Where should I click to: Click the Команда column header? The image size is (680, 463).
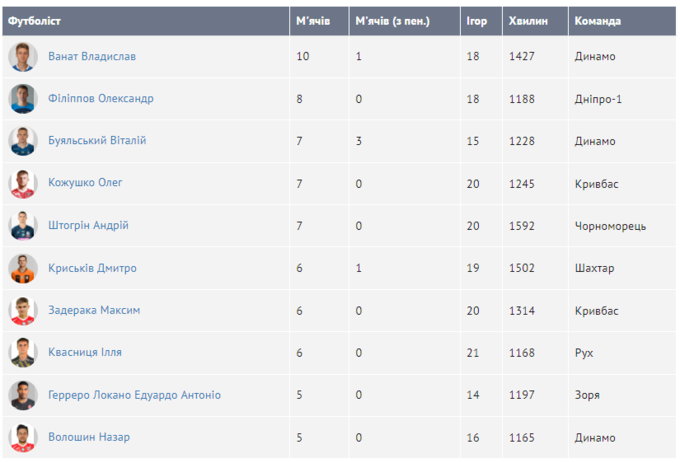click(598, 20)
